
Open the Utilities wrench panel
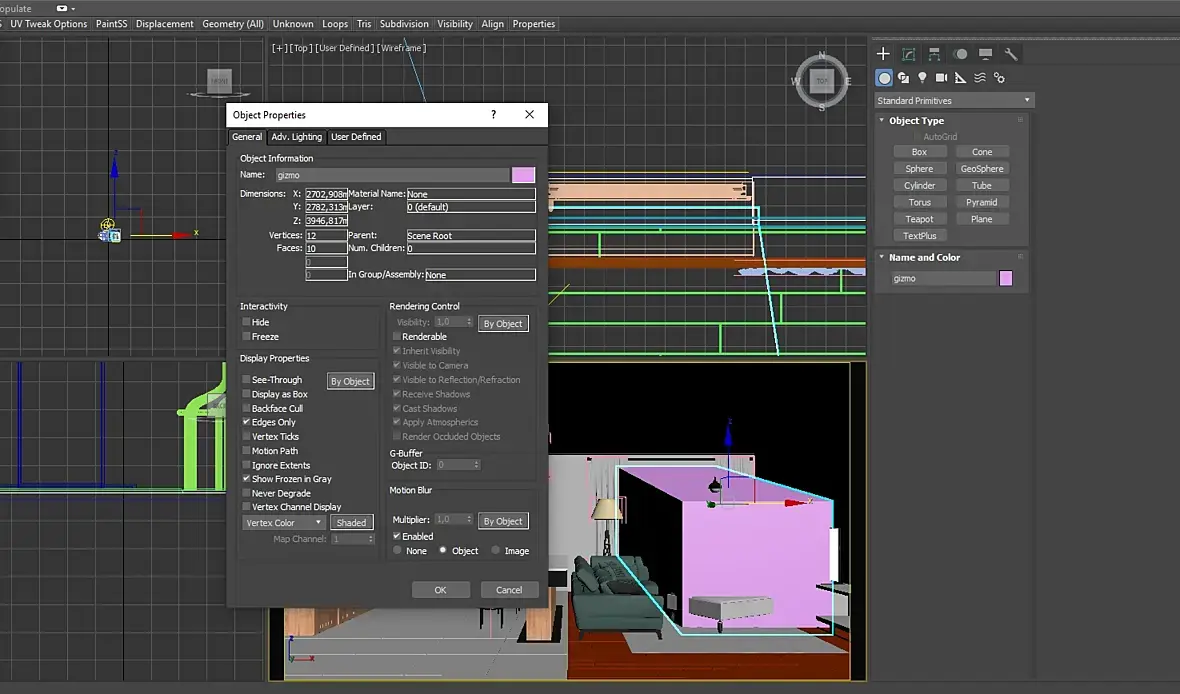click(1011, 54)
